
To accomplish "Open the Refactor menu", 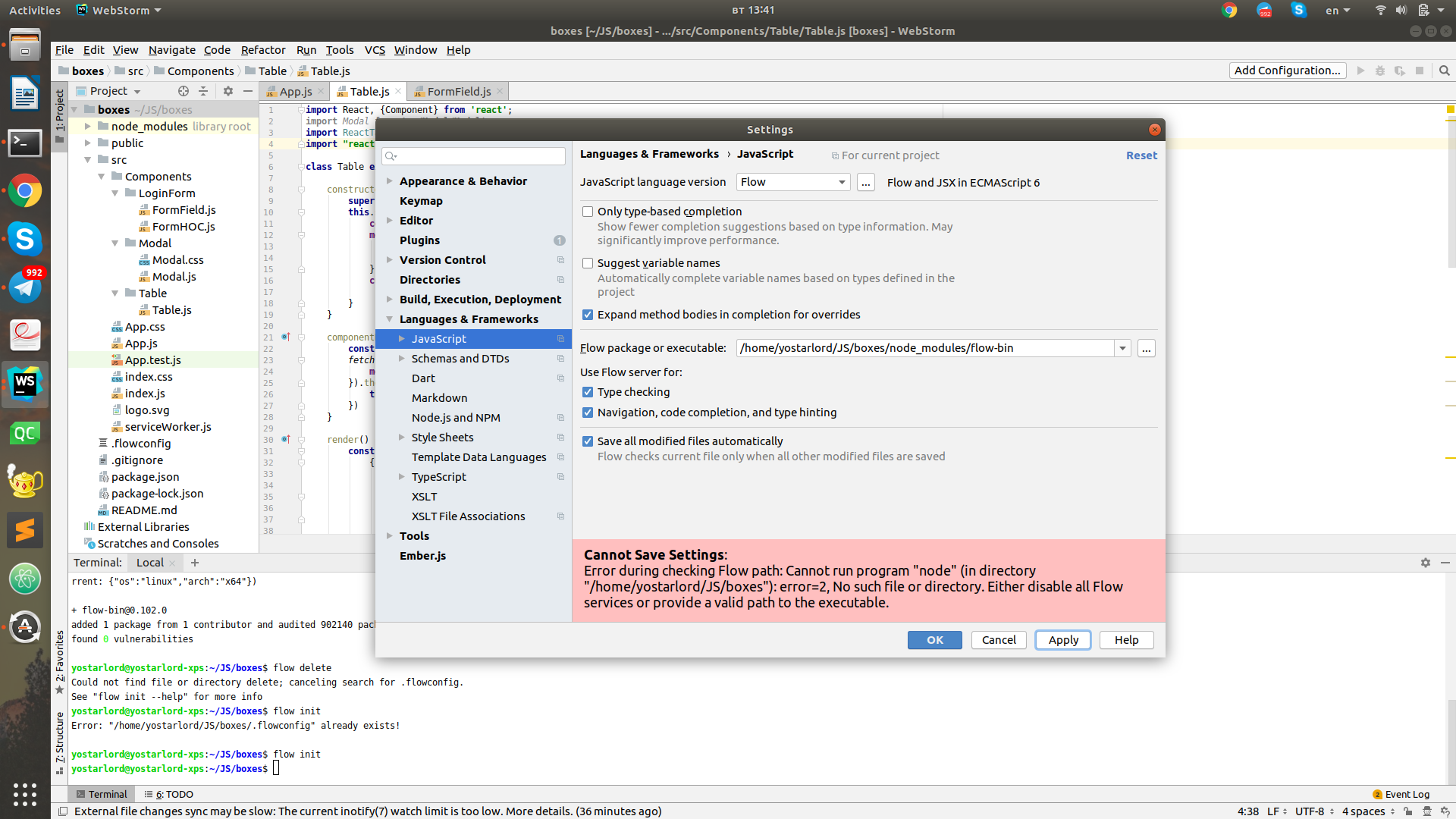I will [x=263, y=50].
